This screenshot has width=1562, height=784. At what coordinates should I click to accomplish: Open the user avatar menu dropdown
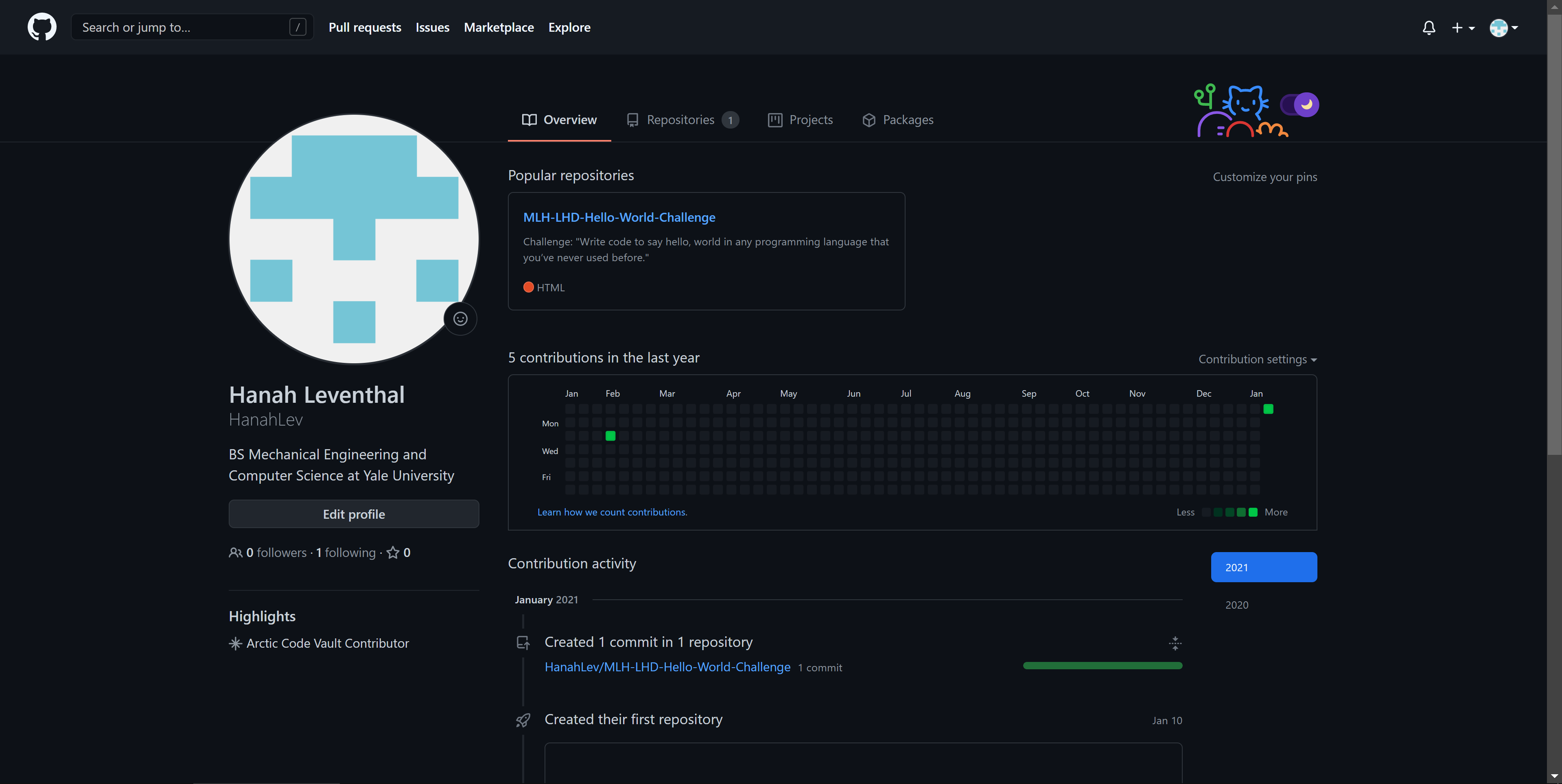coord(1504,27)
